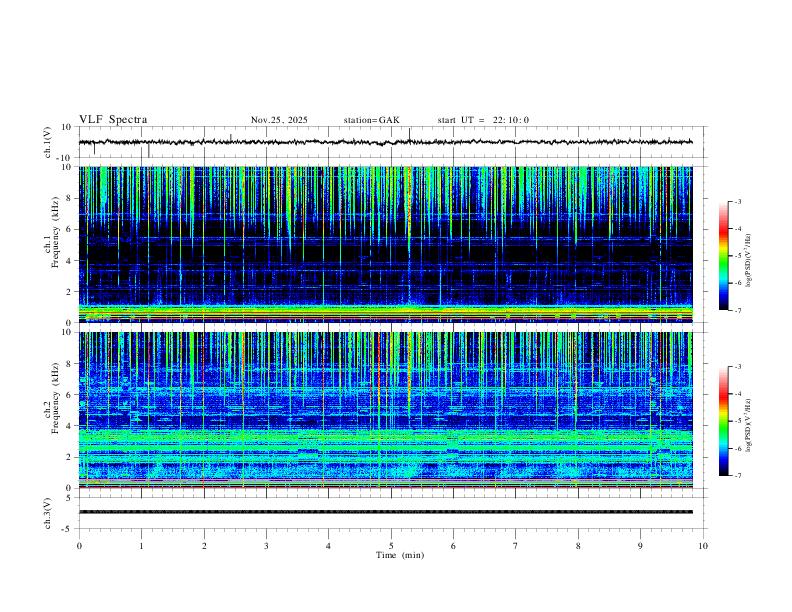Click the time axis tick label "5"
This screenshot has height=612, width=792.
click(x=391, y=546)
